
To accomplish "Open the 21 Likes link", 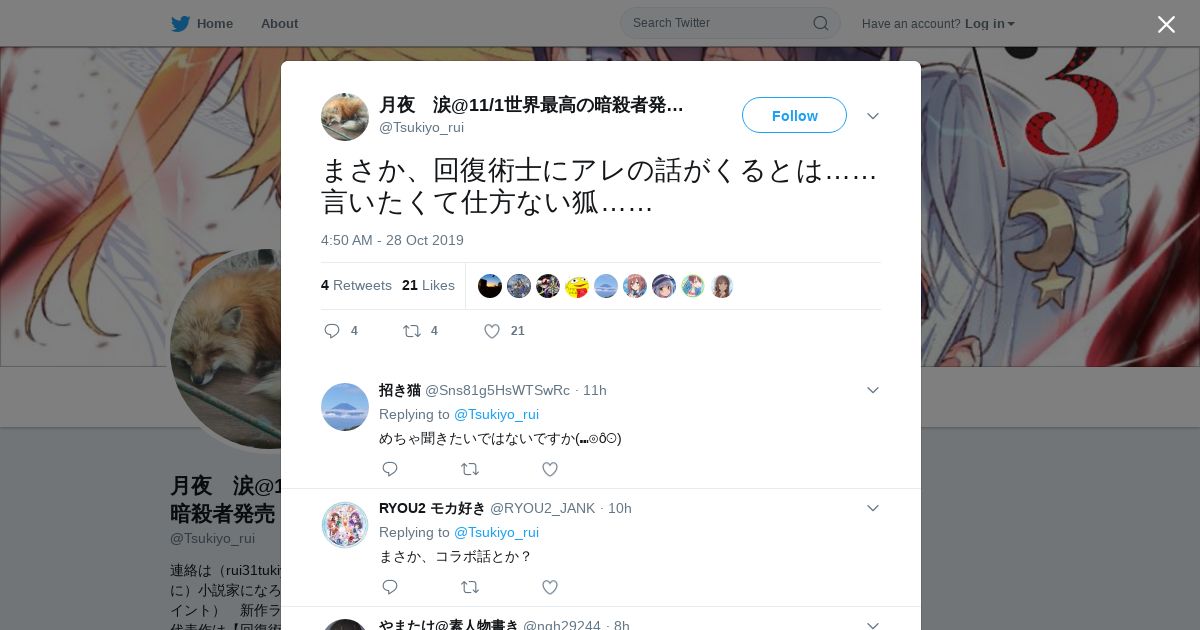I will (428, 285).
